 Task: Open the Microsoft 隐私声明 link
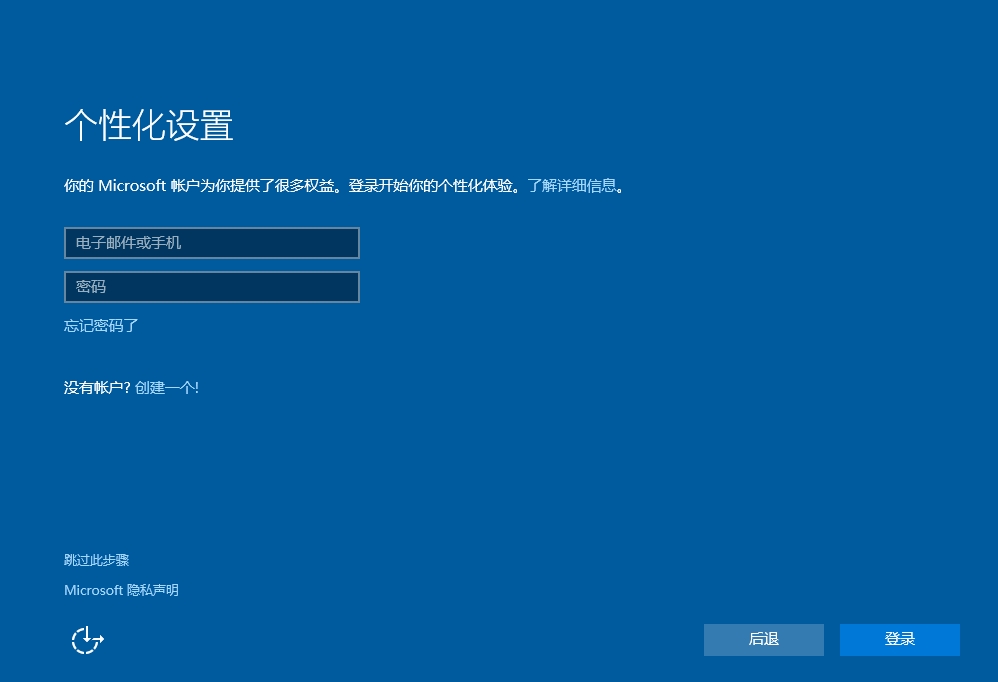(122, 590)
